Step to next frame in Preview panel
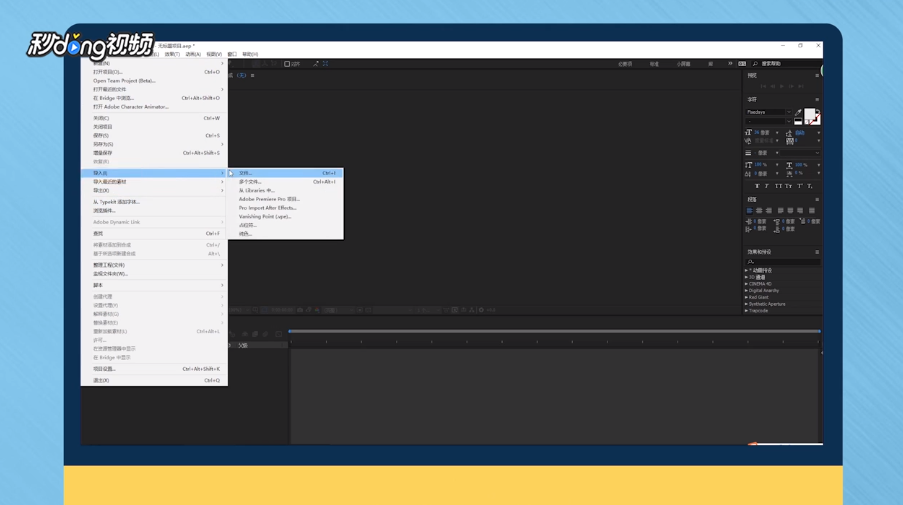 coord(791,86)
